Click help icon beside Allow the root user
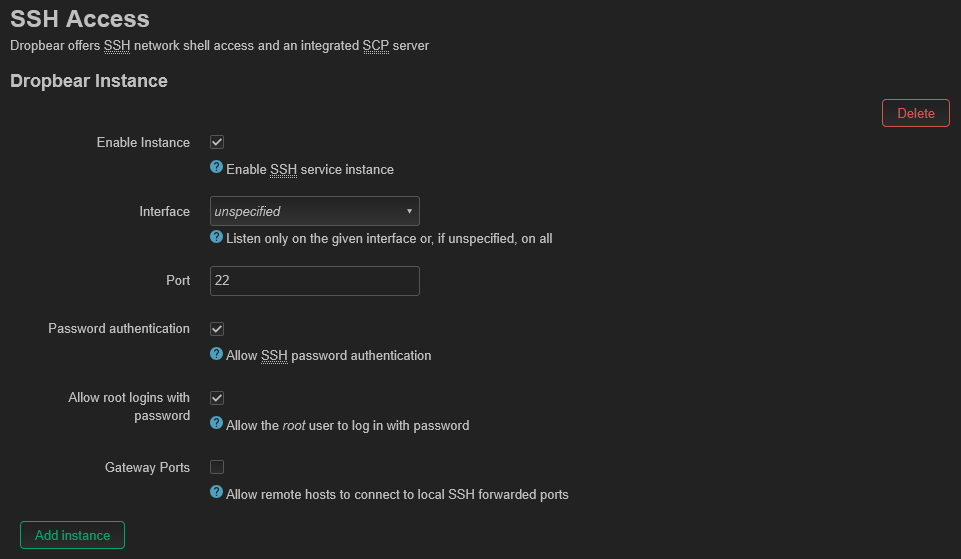 (216, 423)
